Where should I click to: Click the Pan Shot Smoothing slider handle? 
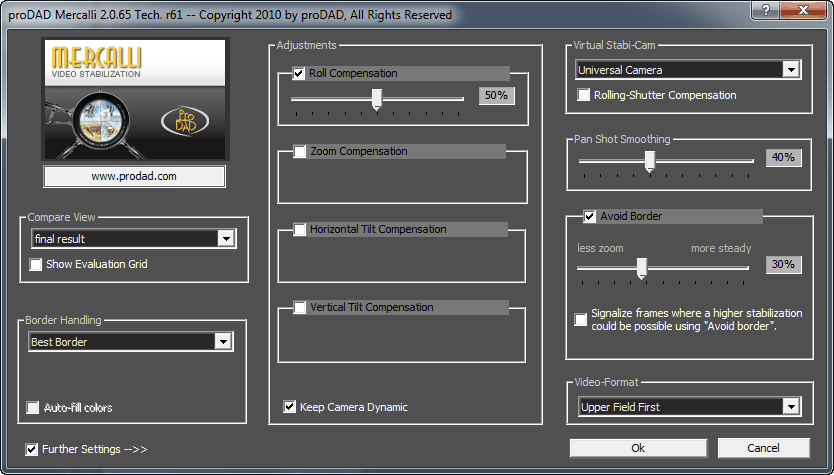(649, 162)
